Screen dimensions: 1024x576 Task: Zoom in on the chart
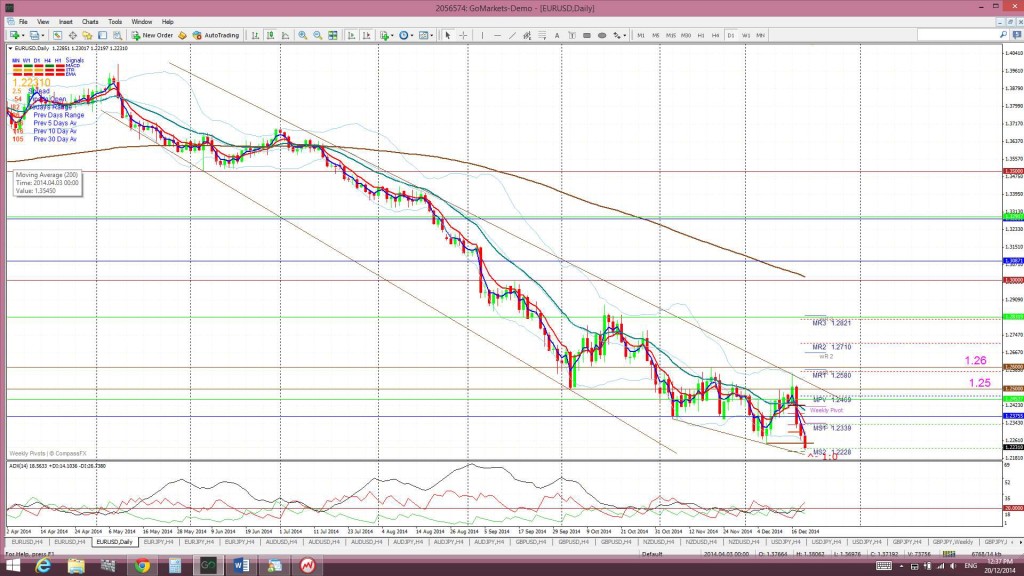[302, 35]
